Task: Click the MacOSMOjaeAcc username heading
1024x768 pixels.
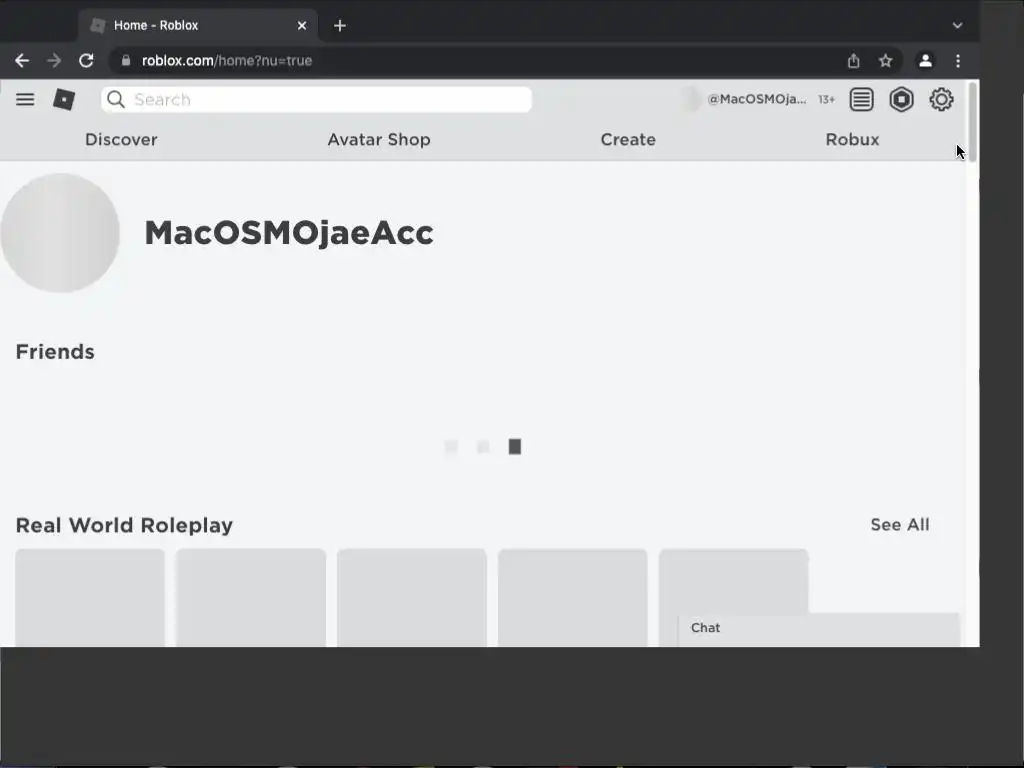Action: click(x=289, y=232)
